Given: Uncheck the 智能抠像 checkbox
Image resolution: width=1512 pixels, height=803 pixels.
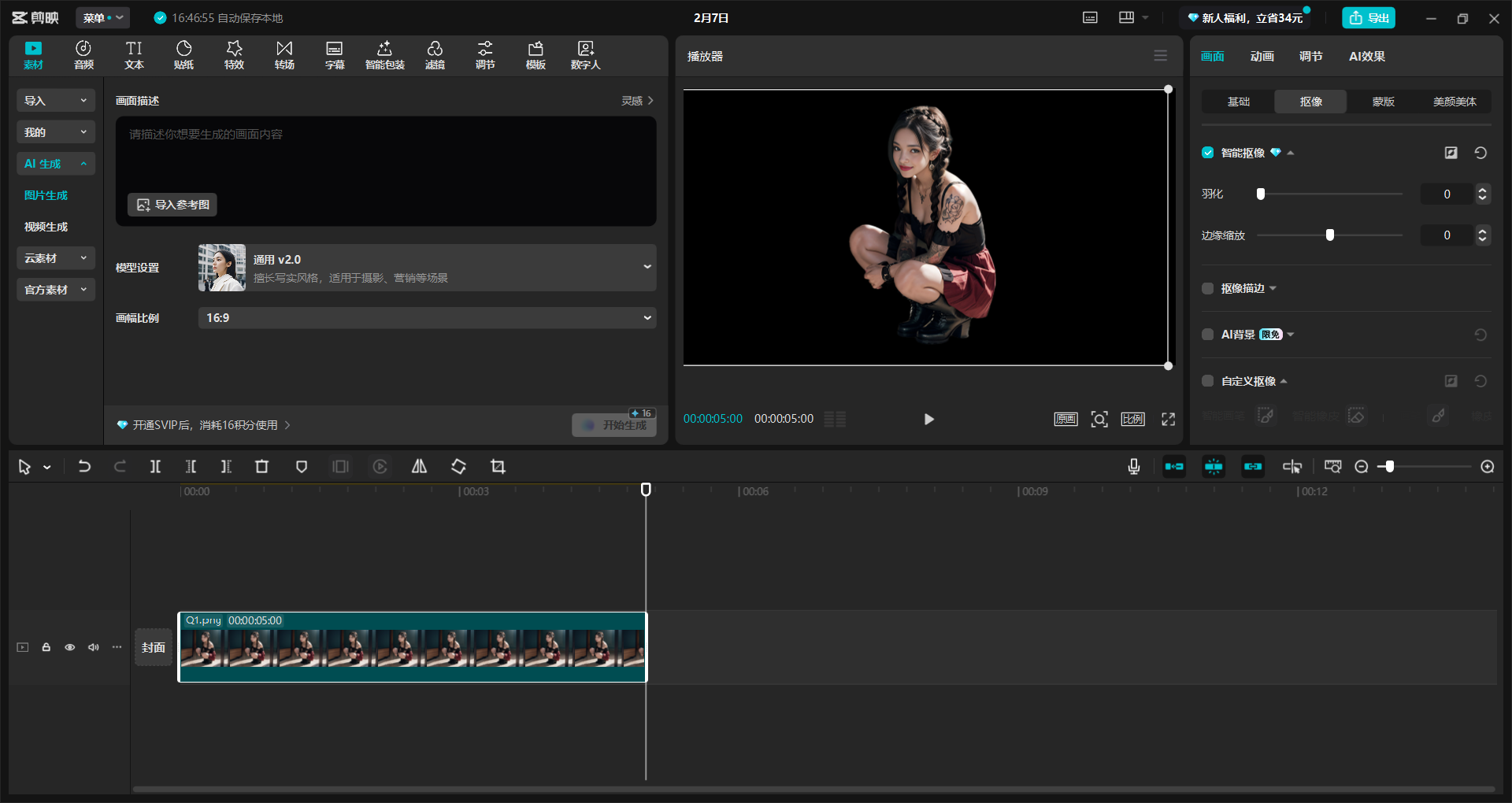Looking at the screenshot, I should (1208, 153).
